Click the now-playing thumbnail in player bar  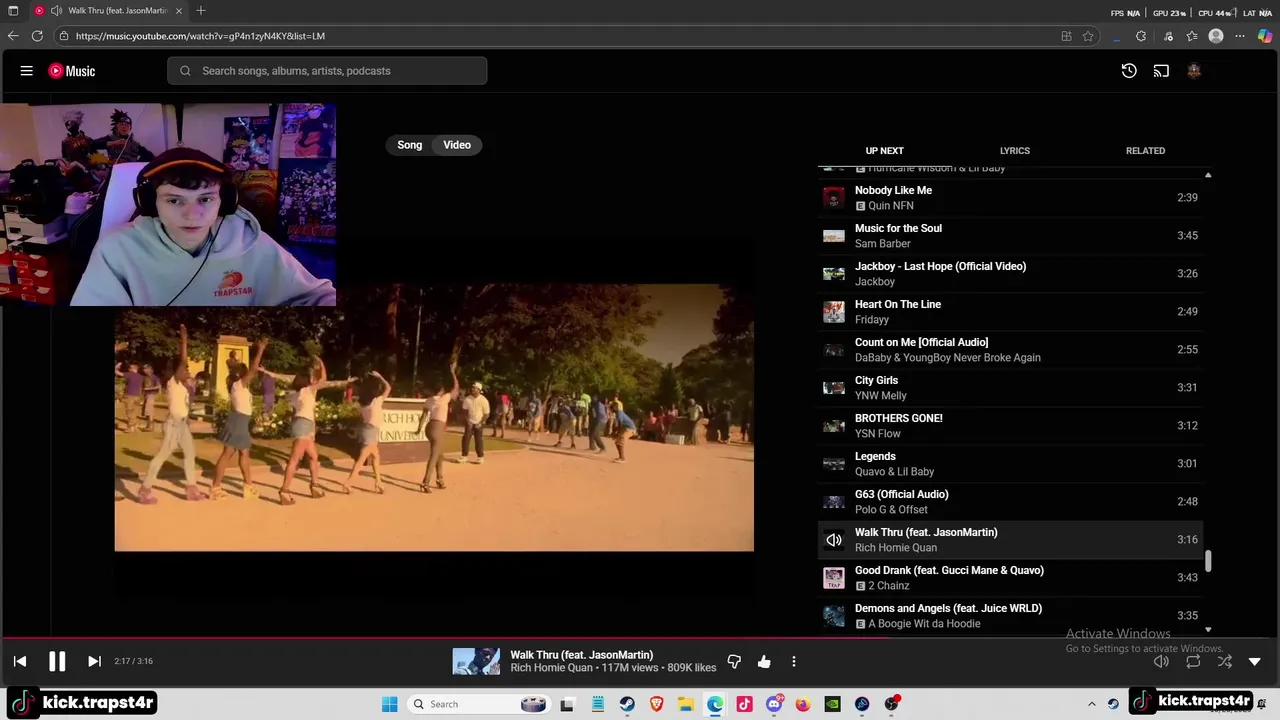(476, 662)
